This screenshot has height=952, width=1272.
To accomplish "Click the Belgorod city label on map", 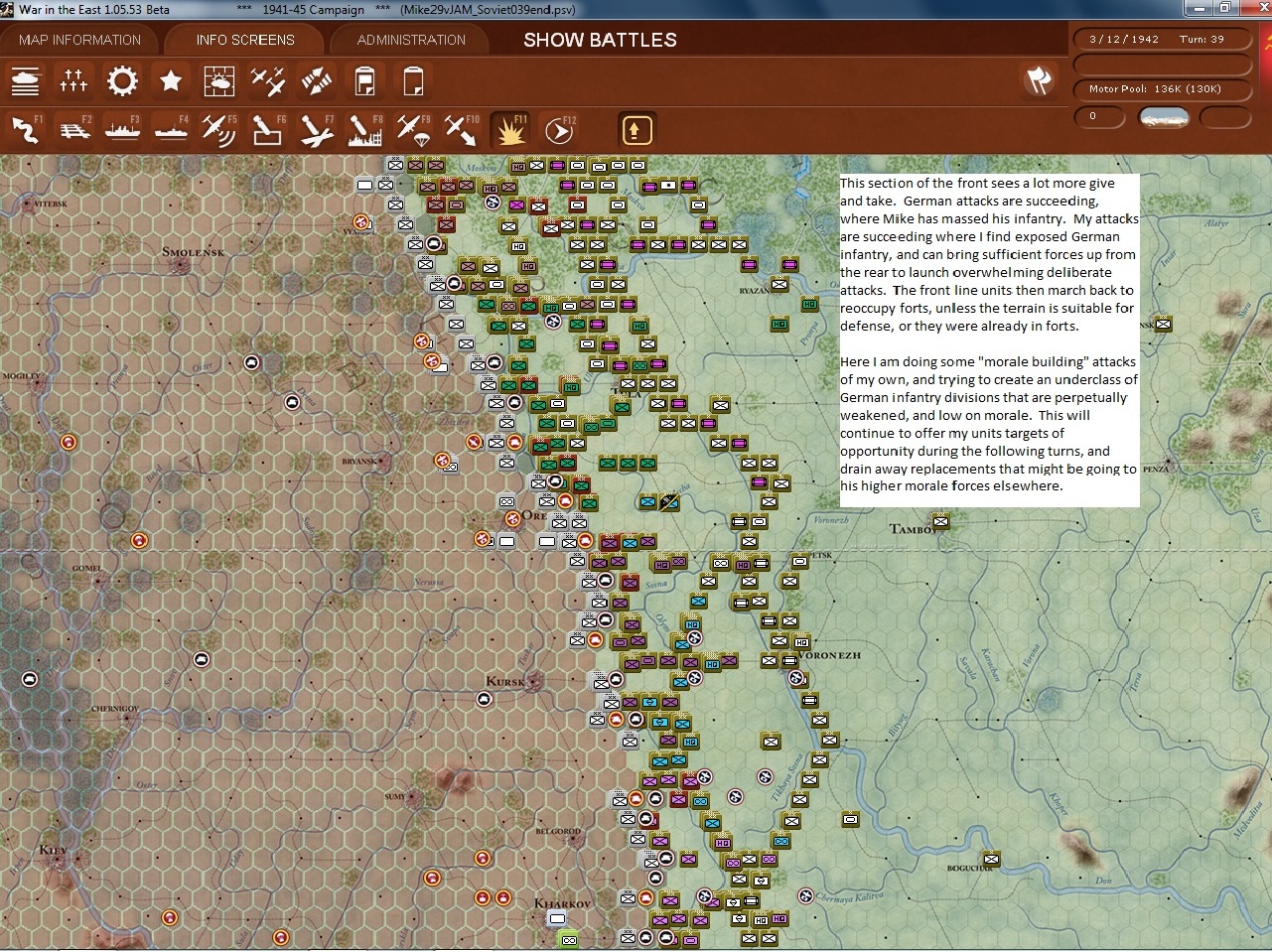I will click(x=558, y=831).
